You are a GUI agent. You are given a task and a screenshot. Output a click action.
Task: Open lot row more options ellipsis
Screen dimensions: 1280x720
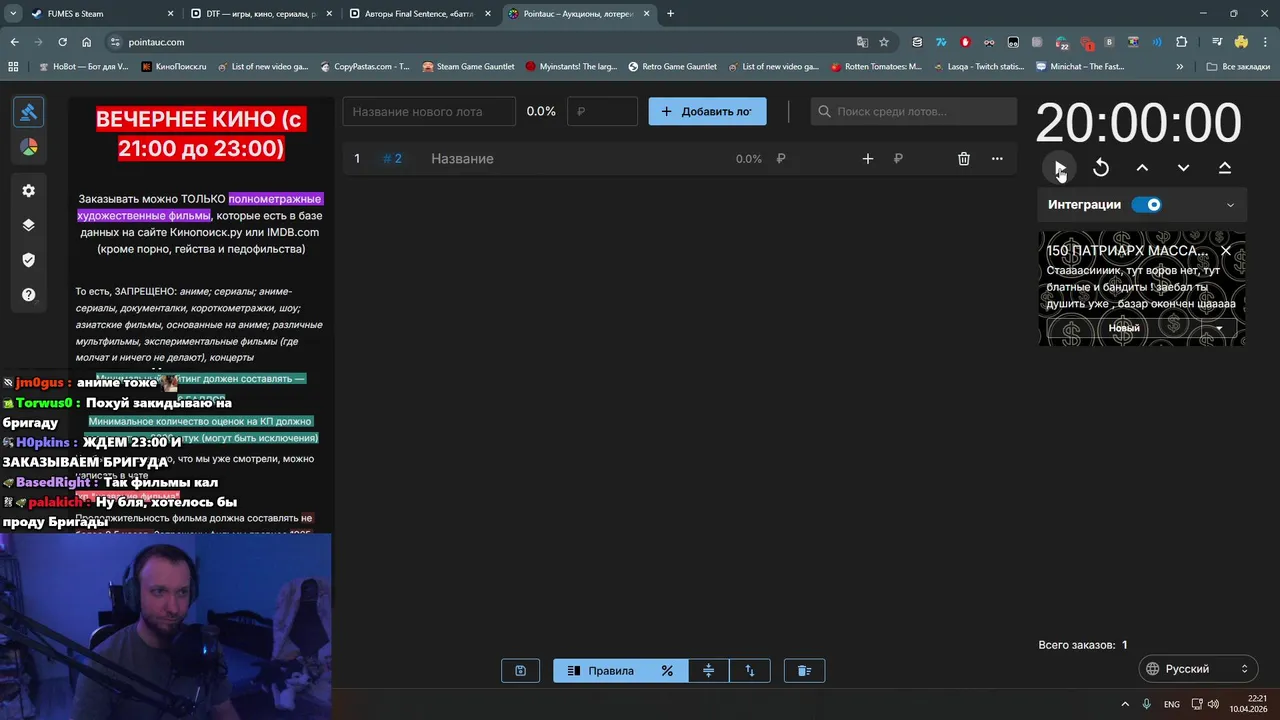(x=997, y=159)
